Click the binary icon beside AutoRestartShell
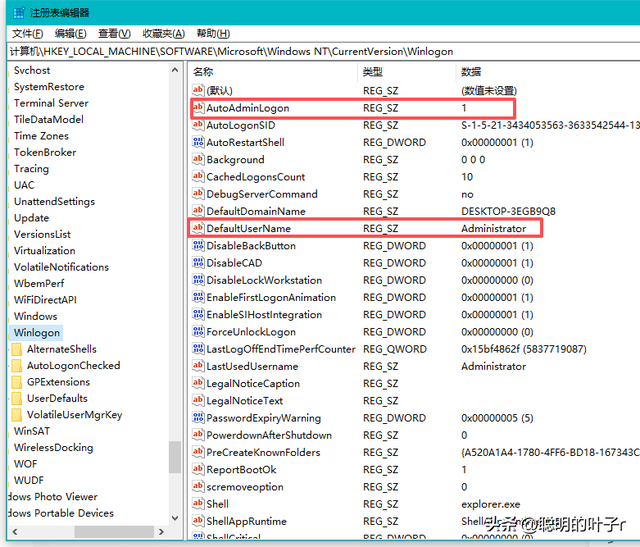 [x=197, y=142]
